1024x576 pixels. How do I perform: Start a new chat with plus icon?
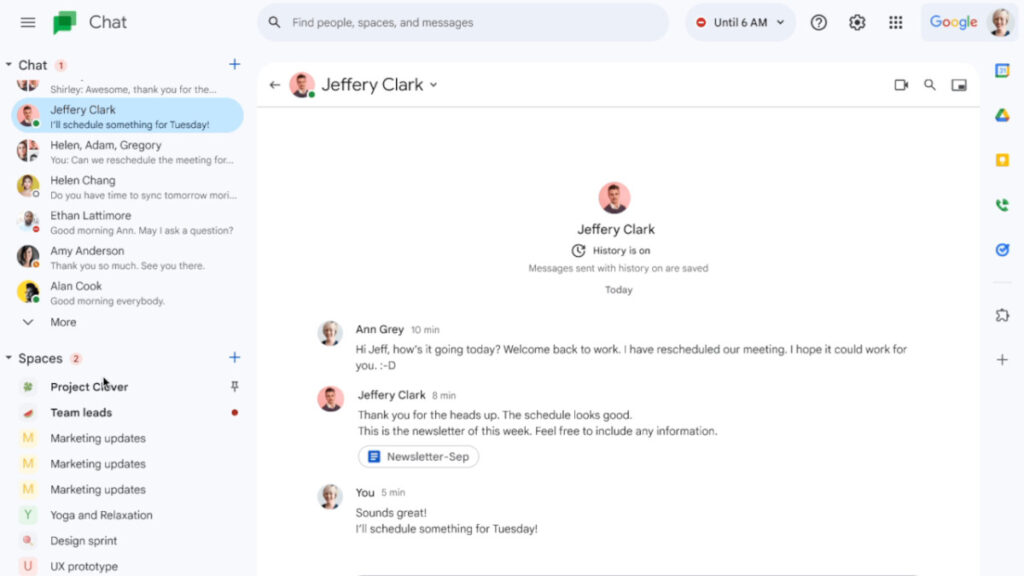tap(234, 64)
